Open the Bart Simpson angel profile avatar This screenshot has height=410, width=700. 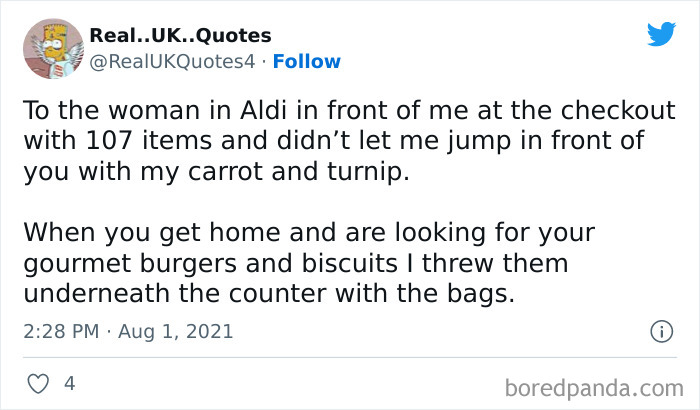coord(53,48)
